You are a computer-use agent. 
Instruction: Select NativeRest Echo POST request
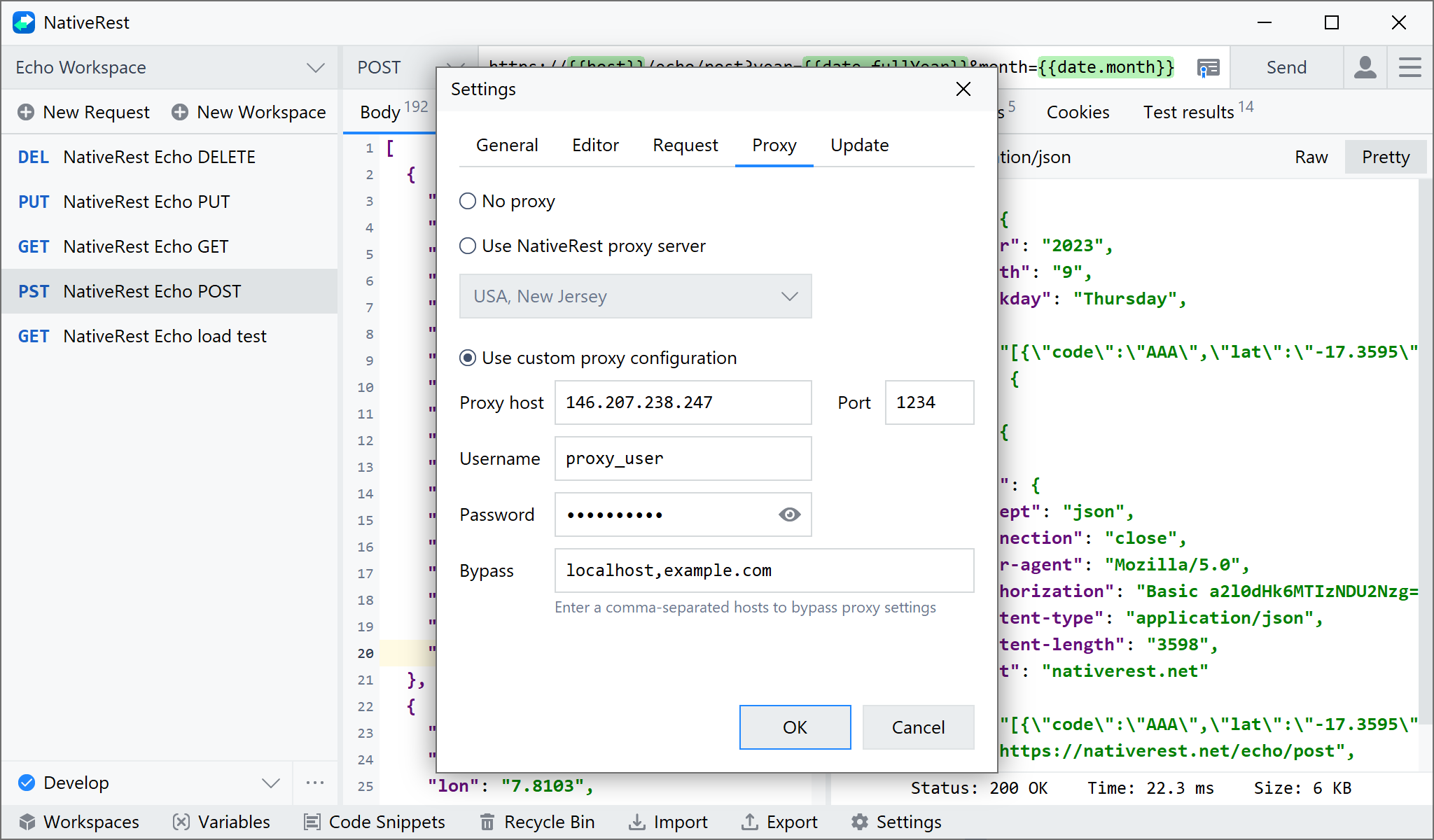tap(169, 291)
